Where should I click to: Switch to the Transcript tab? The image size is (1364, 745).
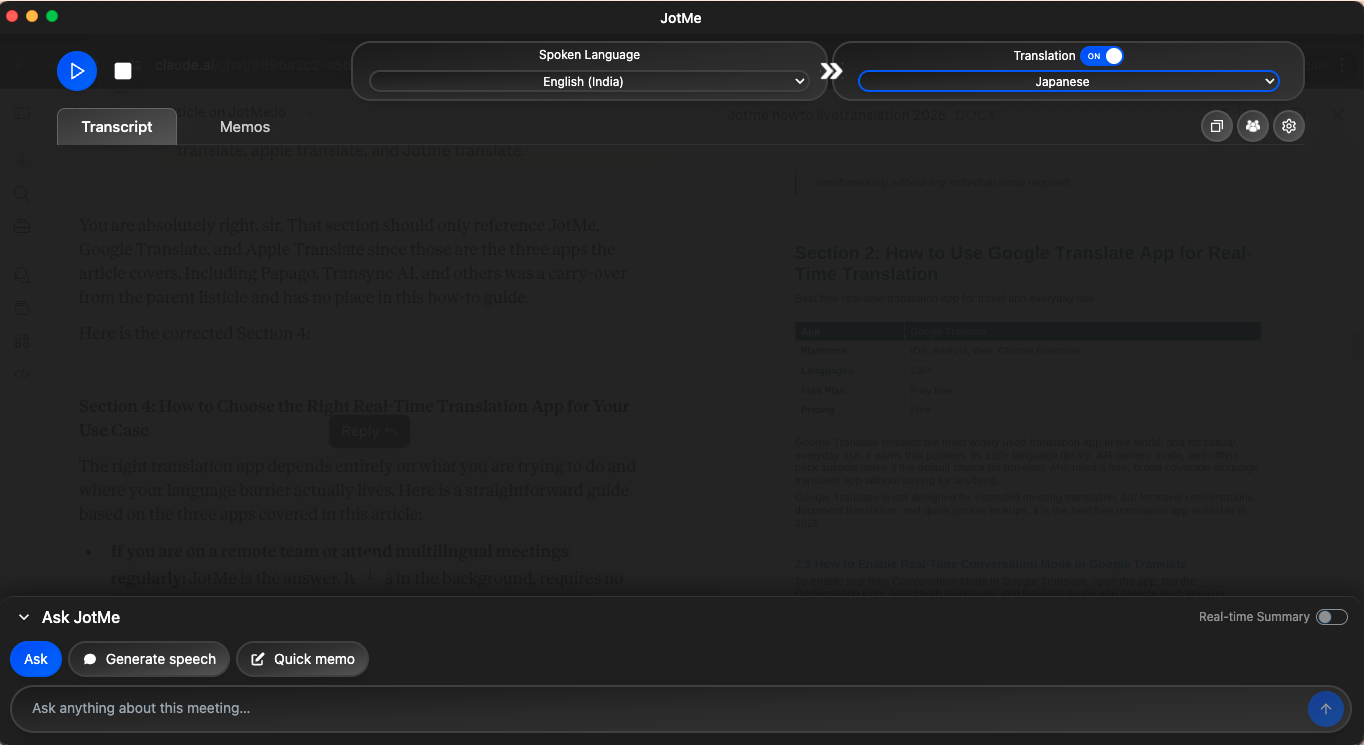pos(117,127)
